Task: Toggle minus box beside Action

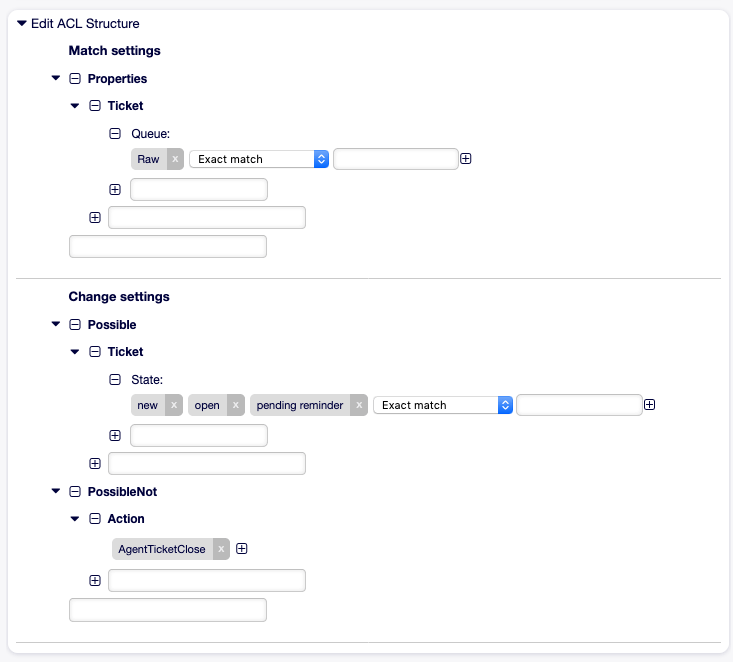Action: coord(95,519)
